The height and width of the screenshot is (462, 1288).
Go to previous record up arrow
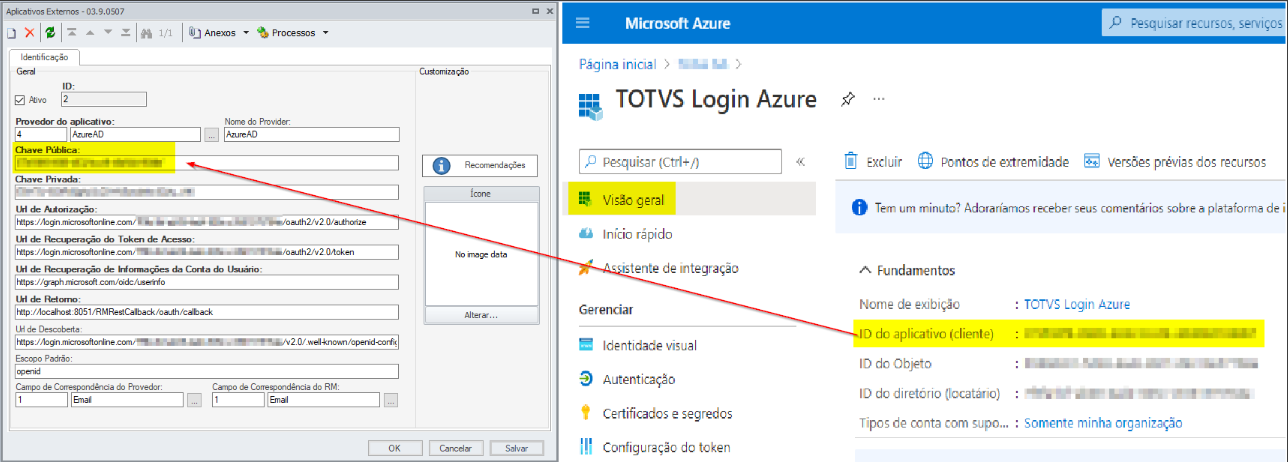tap(90, 32)
